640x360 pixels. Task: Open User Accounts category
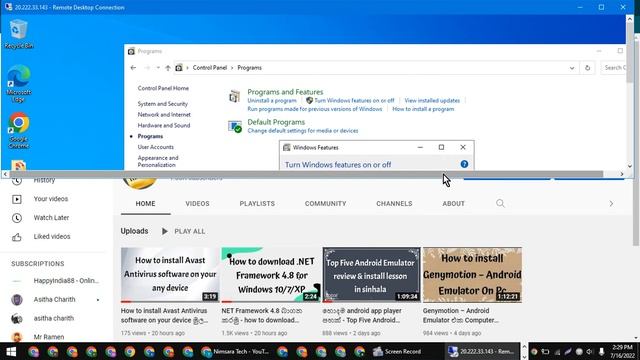(156, 147)
